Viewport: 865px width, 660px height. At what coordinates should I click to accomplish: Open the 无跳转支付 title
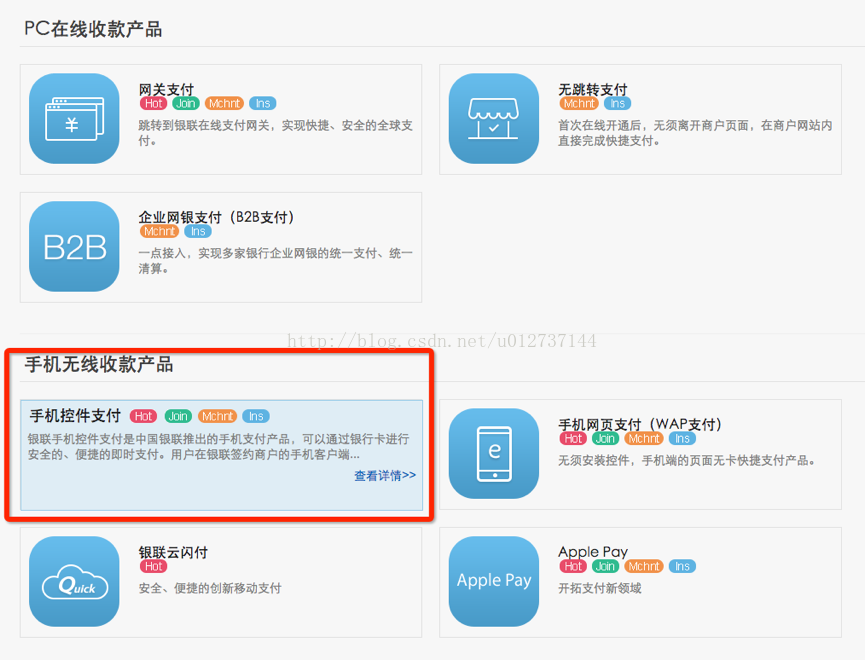pyautogui.click(x=593, y=89)
